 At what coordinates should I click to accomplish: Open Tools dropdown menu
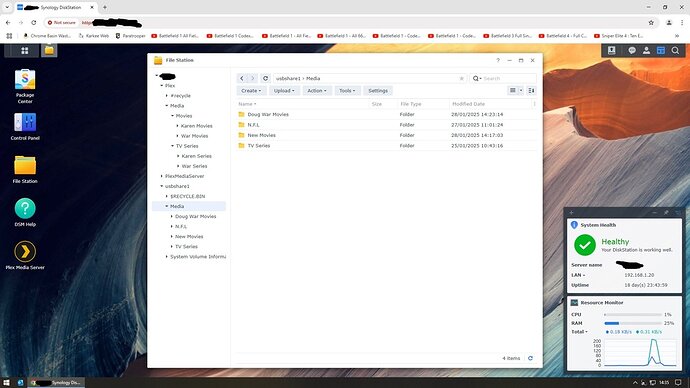[347, 91]
